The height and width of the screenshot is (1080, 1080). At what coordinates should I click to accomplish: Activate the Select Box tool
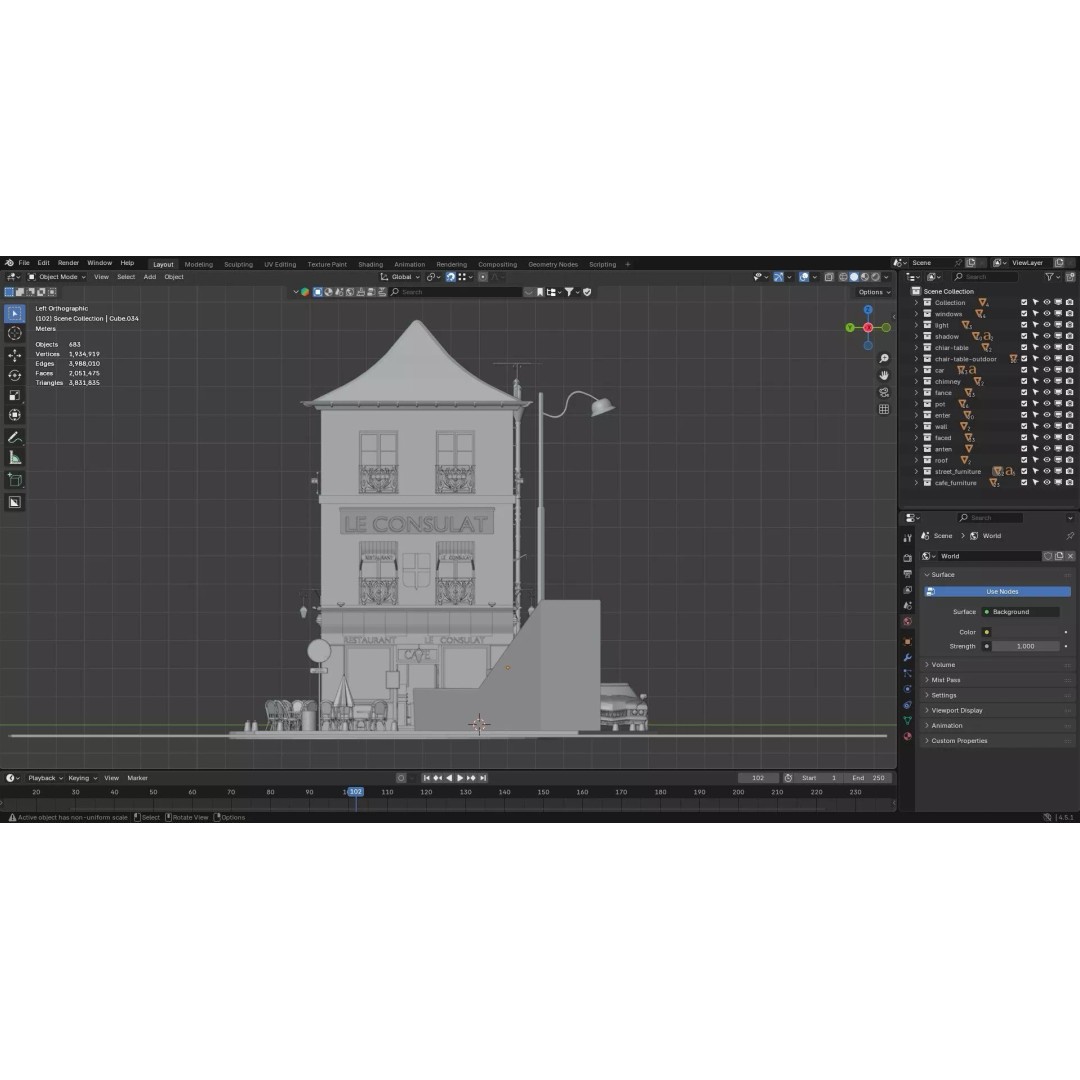click(x=14, y=313)
